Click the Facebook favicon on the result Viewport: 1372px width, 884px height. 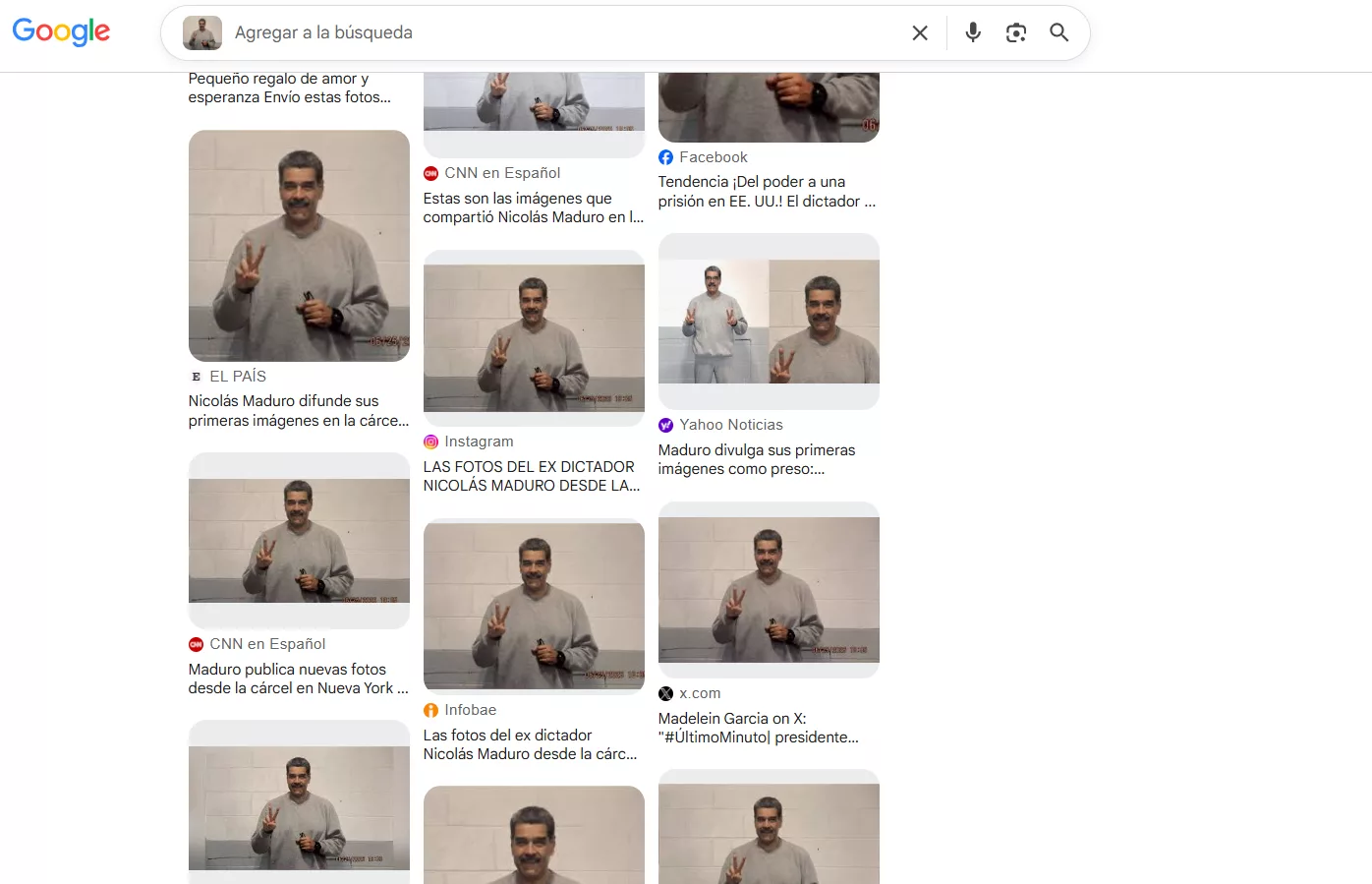[x=665, y=157]
